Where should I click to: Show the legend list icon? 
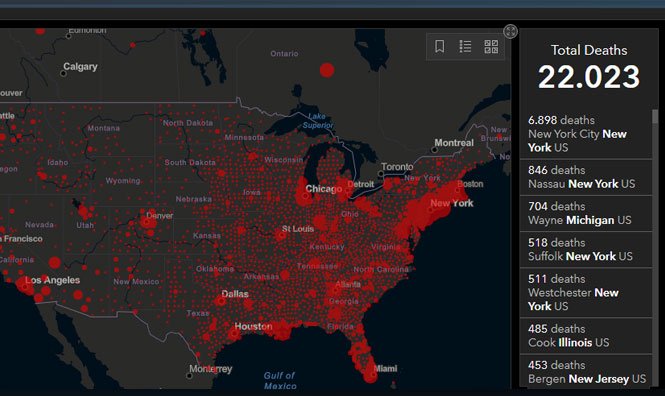[465, 46]
